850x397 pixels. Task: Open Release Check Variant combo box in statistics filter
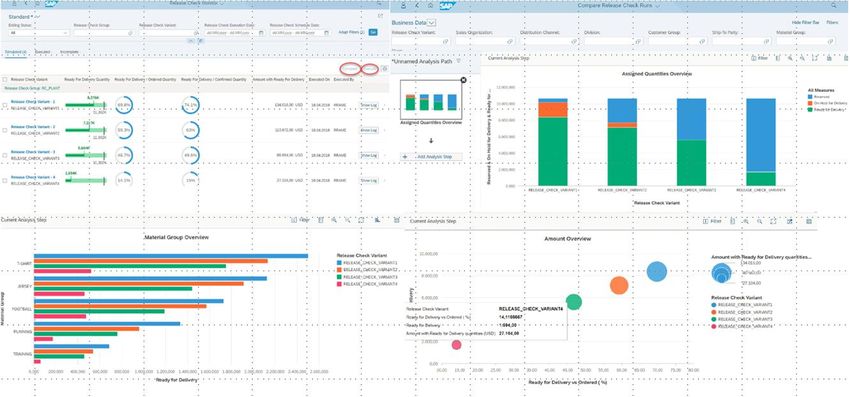[169, 33]
